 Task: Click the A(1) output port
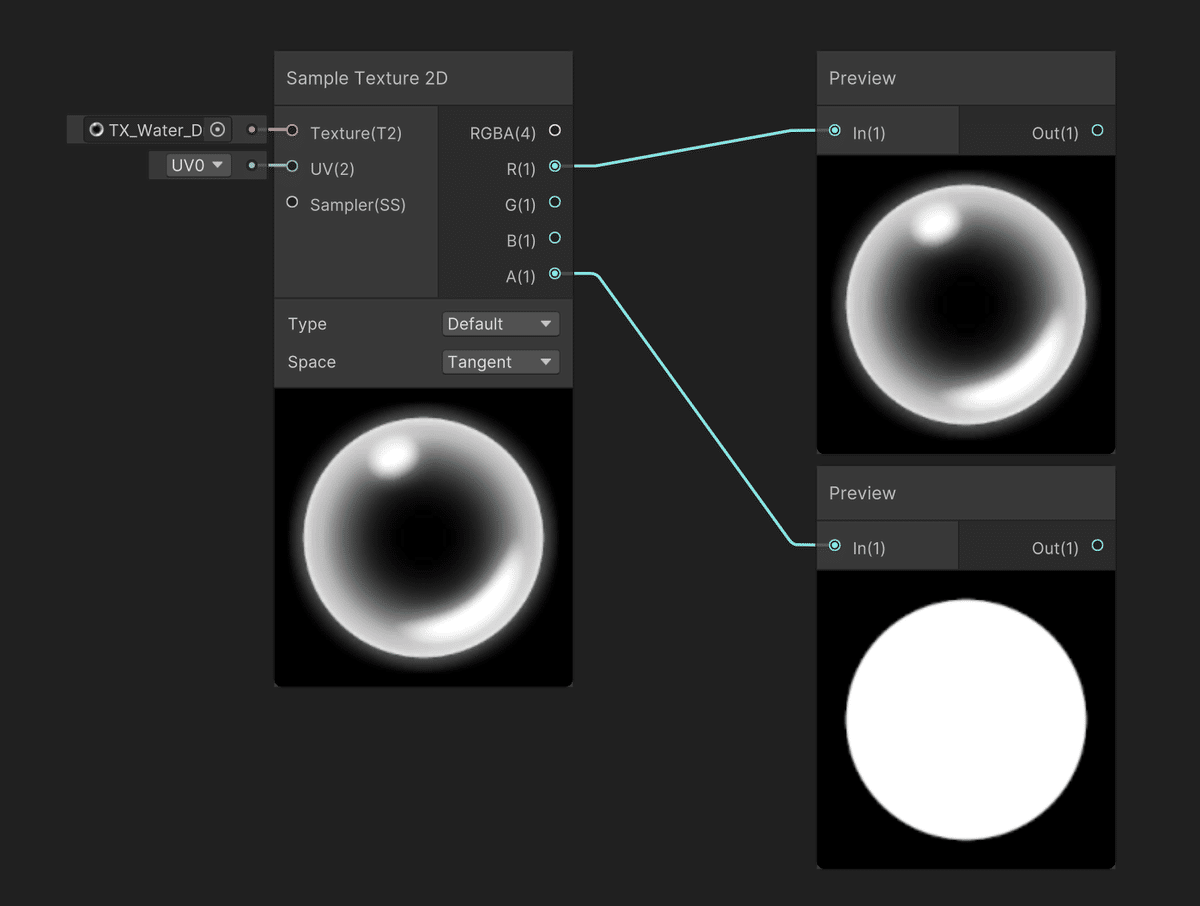pyautogui.click(x=555, y=273)
